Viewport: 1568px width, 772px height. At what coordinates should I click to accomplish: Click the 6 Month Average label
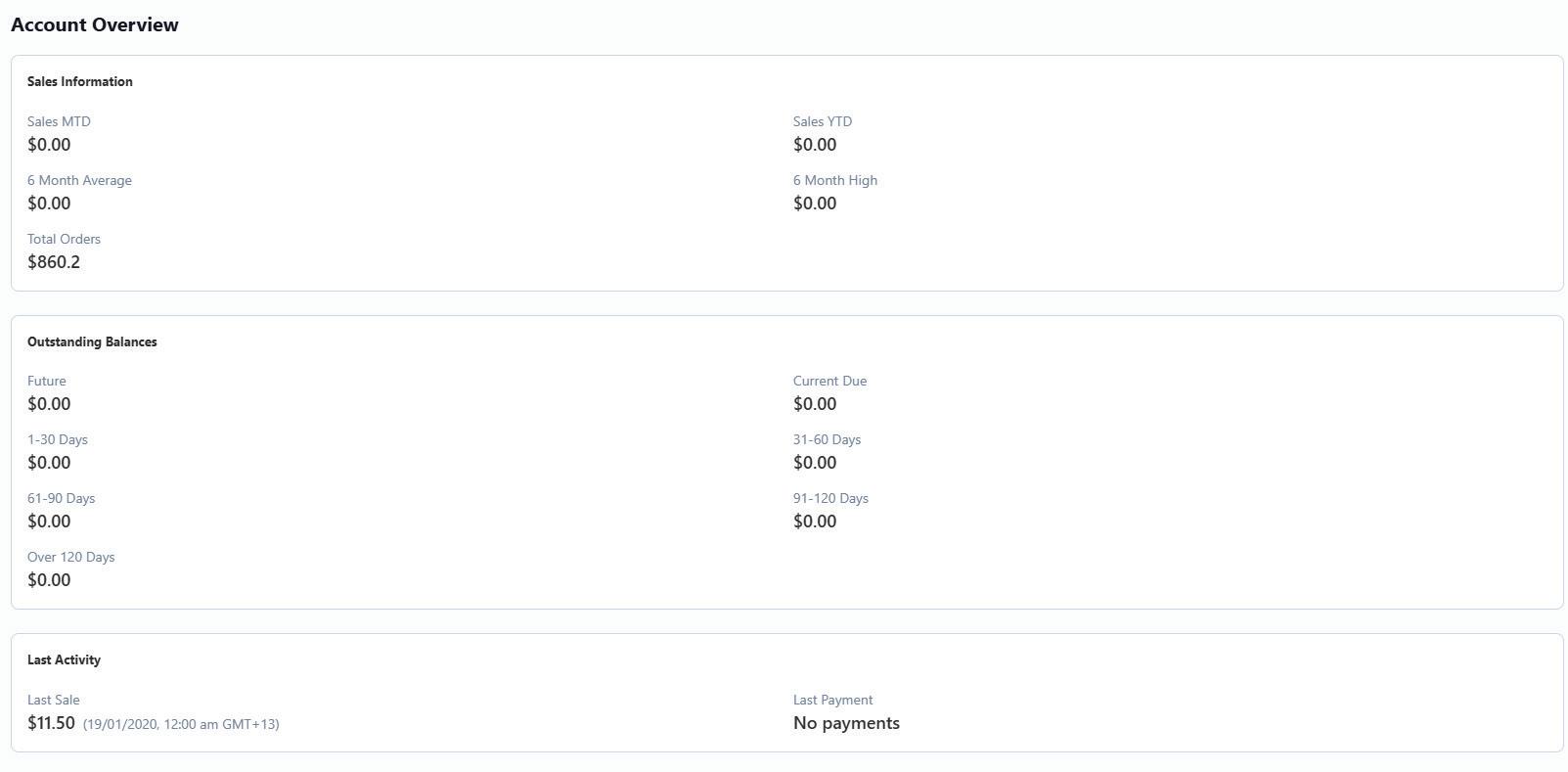pos(79,180)
